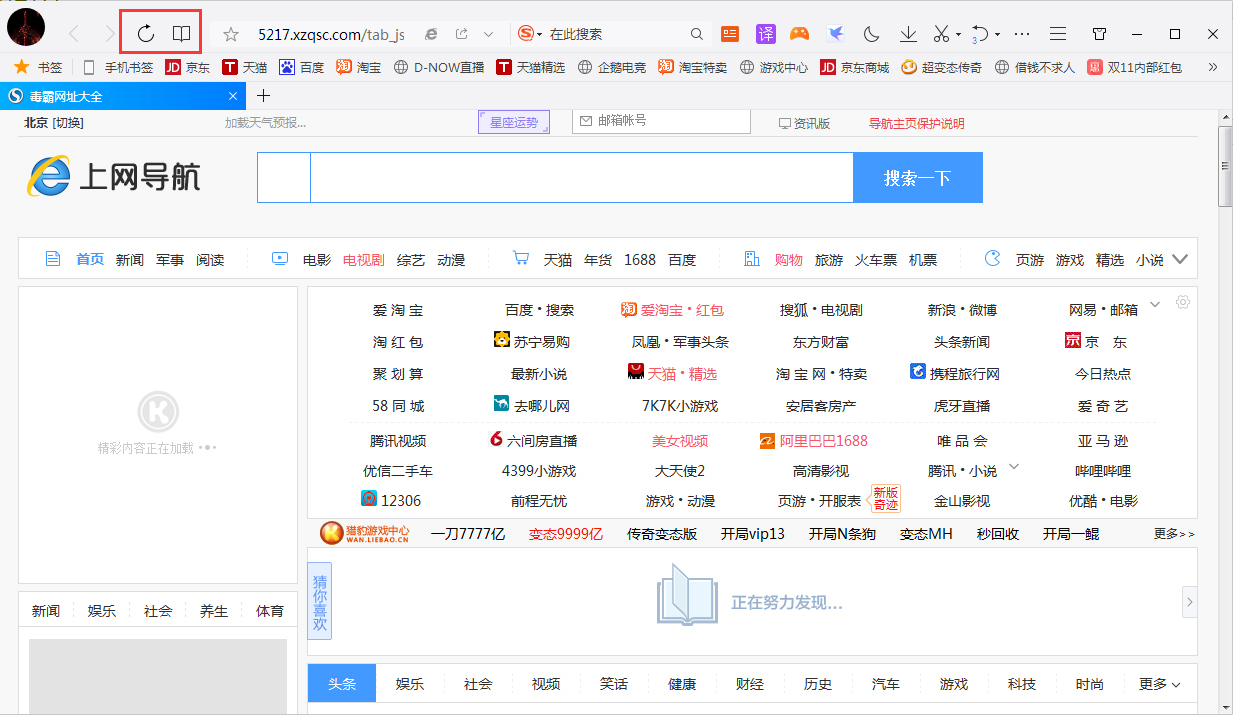1233x715 pixels.
Task: Open the hamburger main menu icon
Action: [x=1057, y=33]
